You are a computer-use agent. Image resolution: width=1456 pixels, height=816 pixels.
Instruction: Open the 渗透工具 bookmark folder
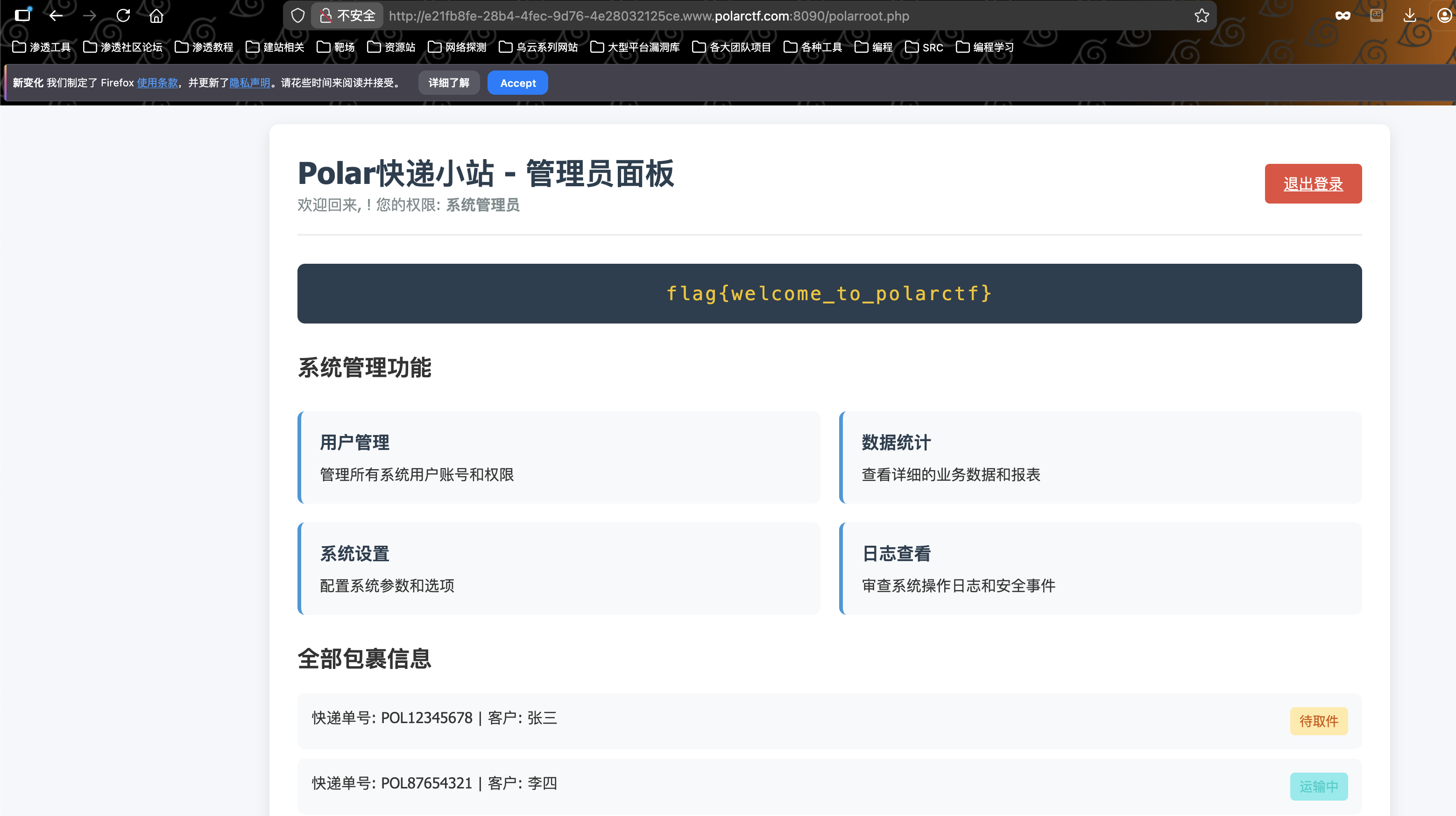tap(42, 48)
